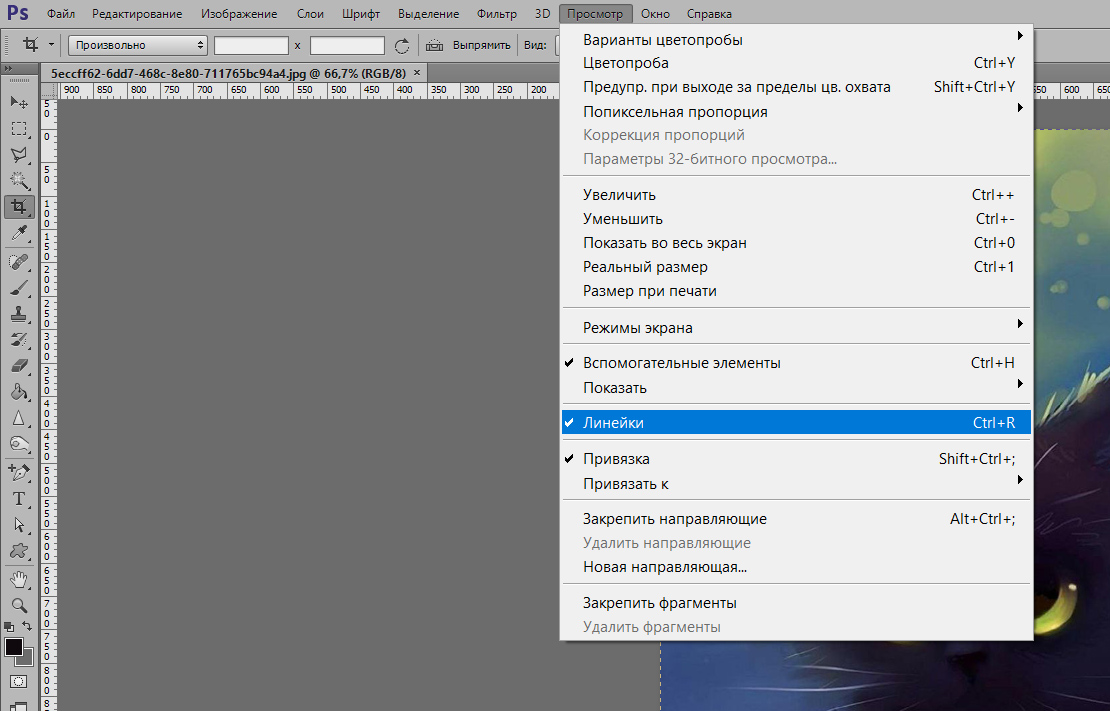Choose Новая направляющая... menu entry
The height and width of the screenshot is (711, 1110).
665,567
